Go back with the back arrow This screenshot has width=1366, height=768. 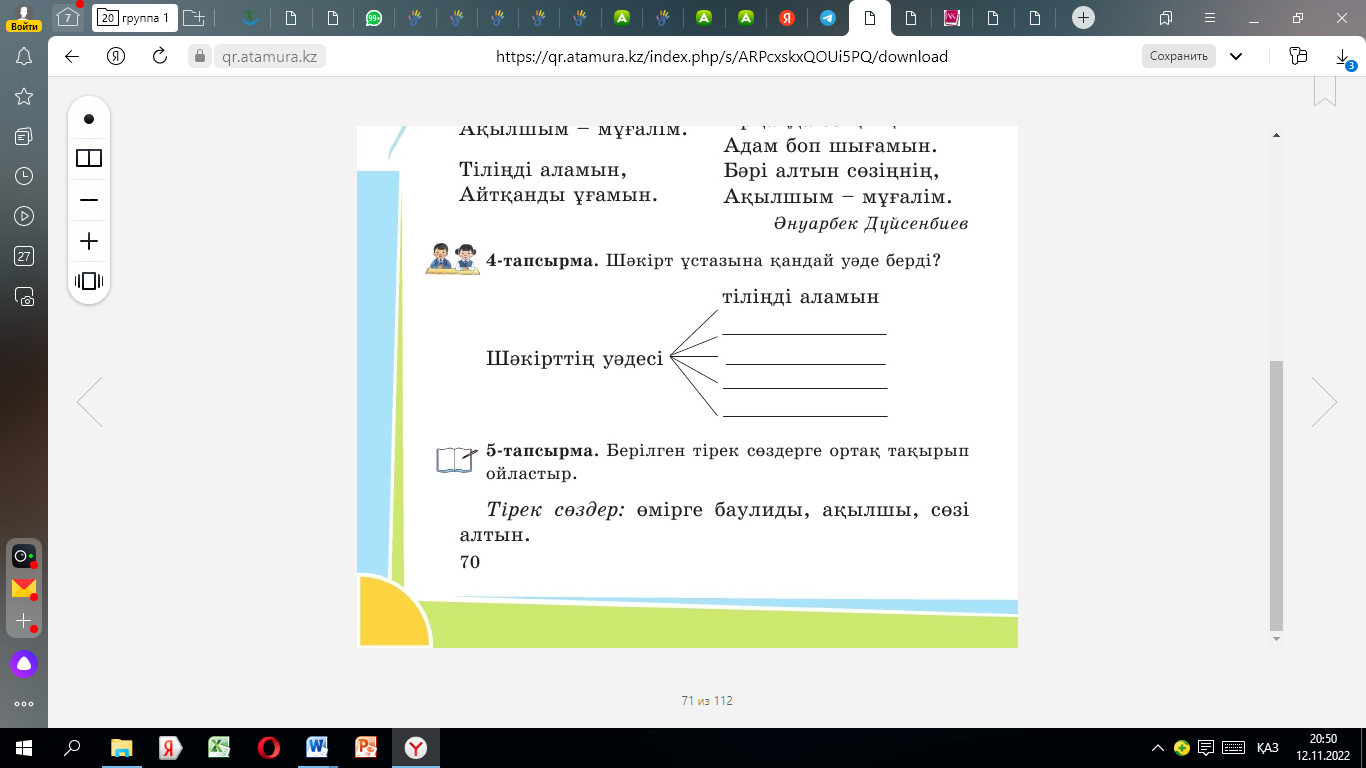coord(72,57)
